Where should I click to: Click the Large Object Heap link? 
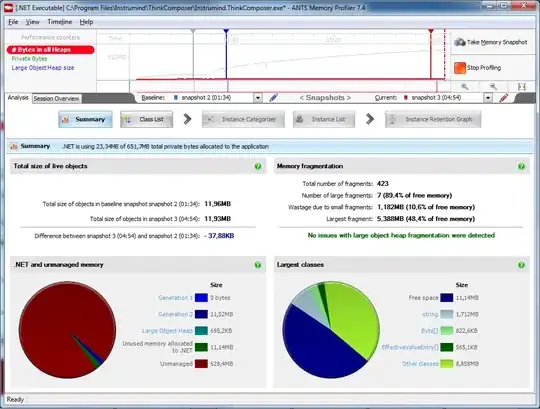point(167,331)
